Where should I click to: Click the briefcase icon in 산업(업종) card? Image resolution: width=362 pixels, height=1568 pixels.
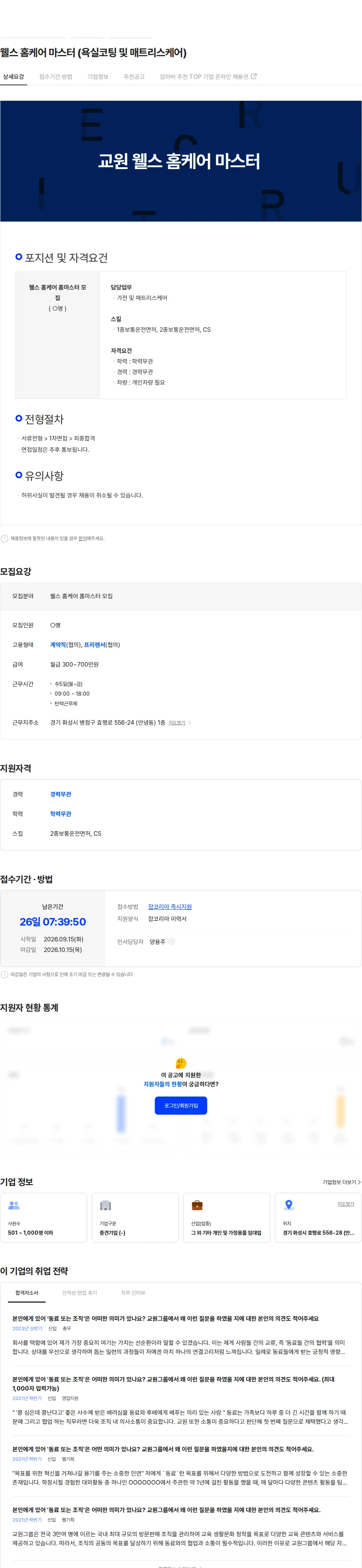tap(197, 1205)
